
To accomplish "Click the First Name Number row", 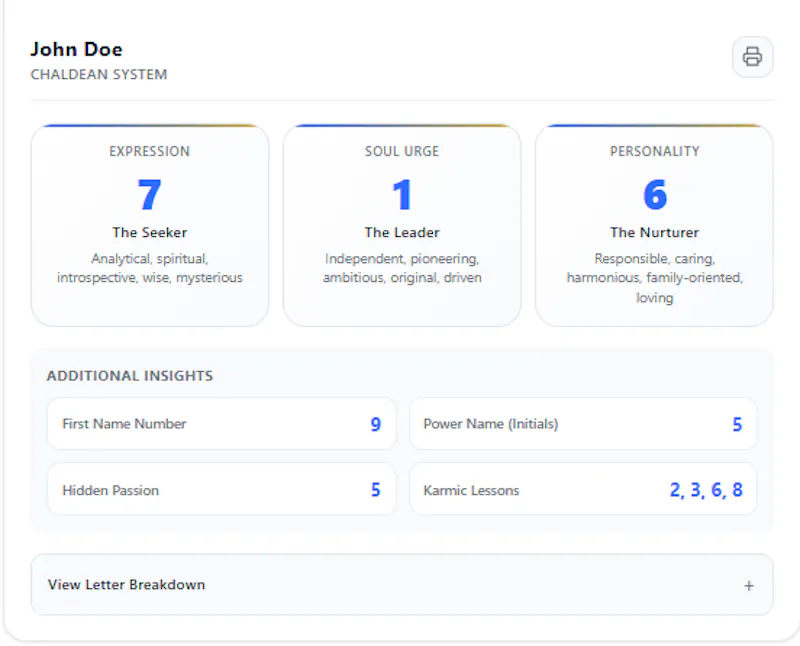I will pyautogui.click(x=221, y=424).
